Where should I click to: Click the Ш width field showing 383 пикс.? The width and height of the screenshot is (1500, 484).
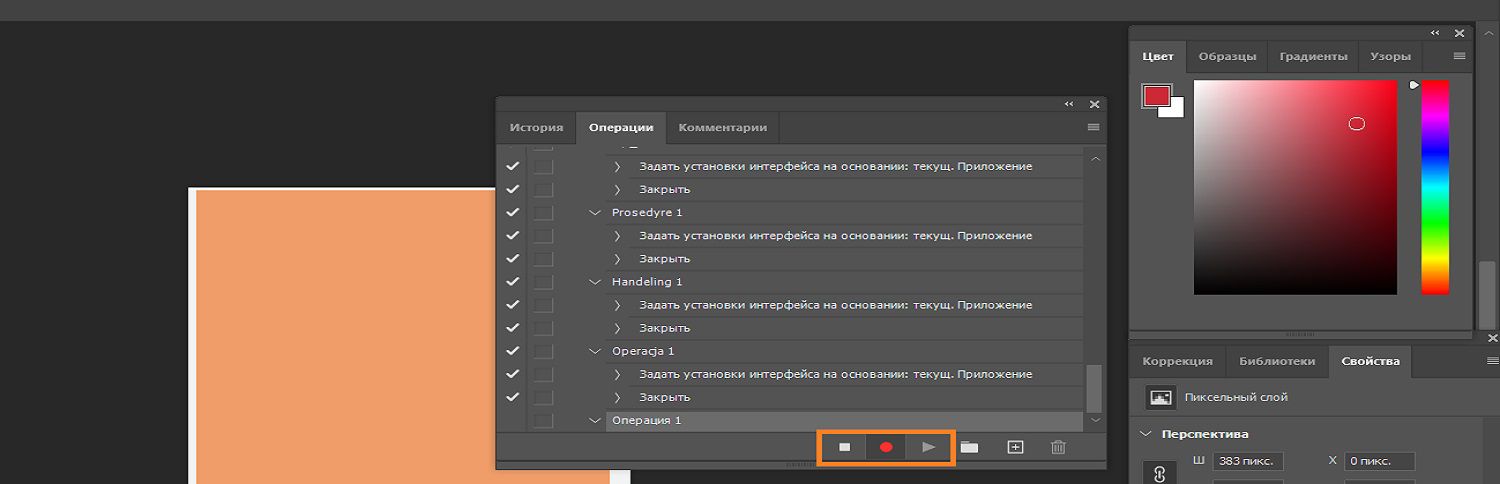click(1248, 461)
